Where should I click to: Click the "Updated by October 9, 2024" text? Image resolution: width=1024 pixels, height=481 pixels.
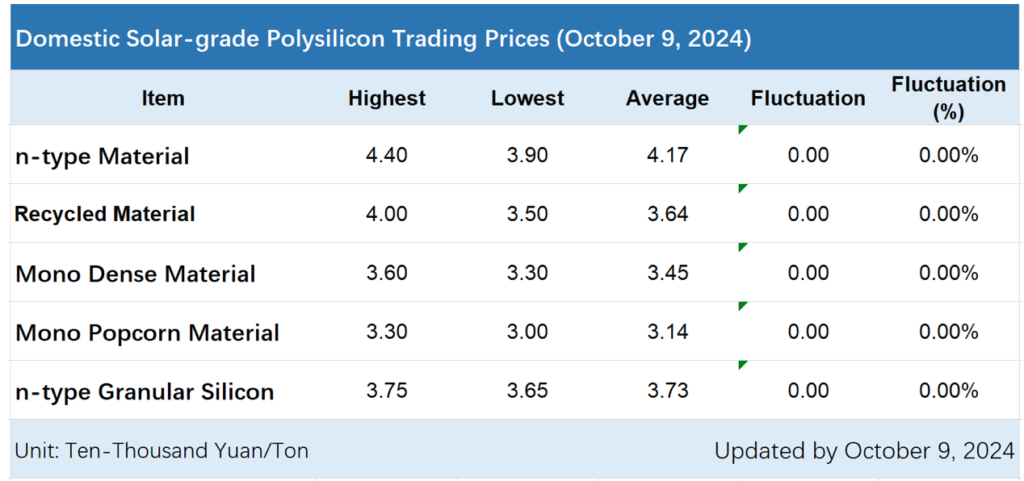click(x=864, y=451)
